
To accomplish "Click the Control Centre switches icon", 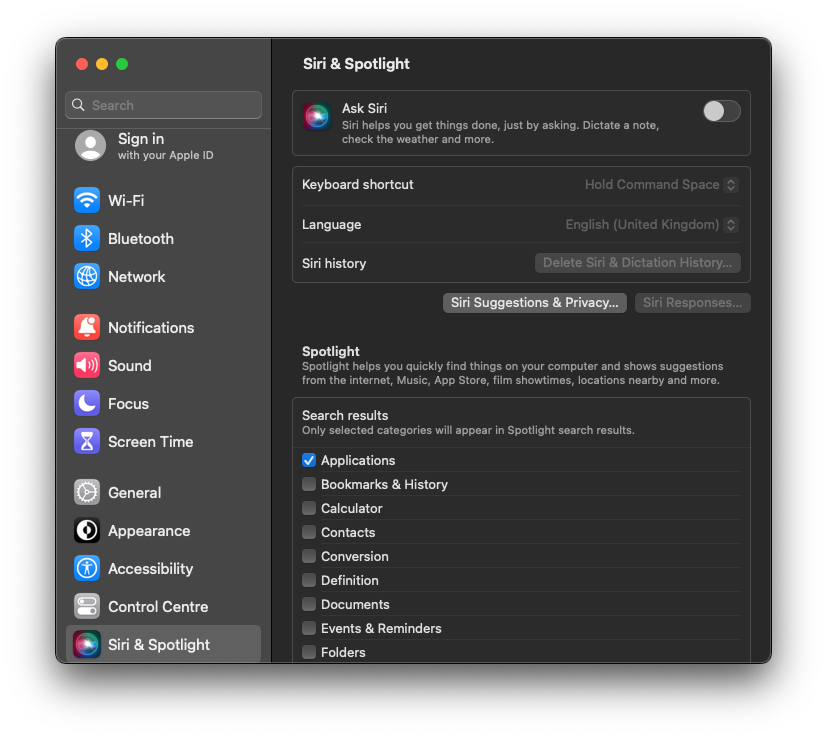I will coord(87,607).
